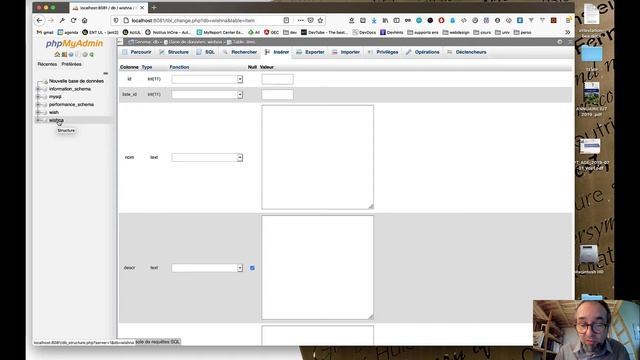Click the agenda bookmark

tap(68, 32)
